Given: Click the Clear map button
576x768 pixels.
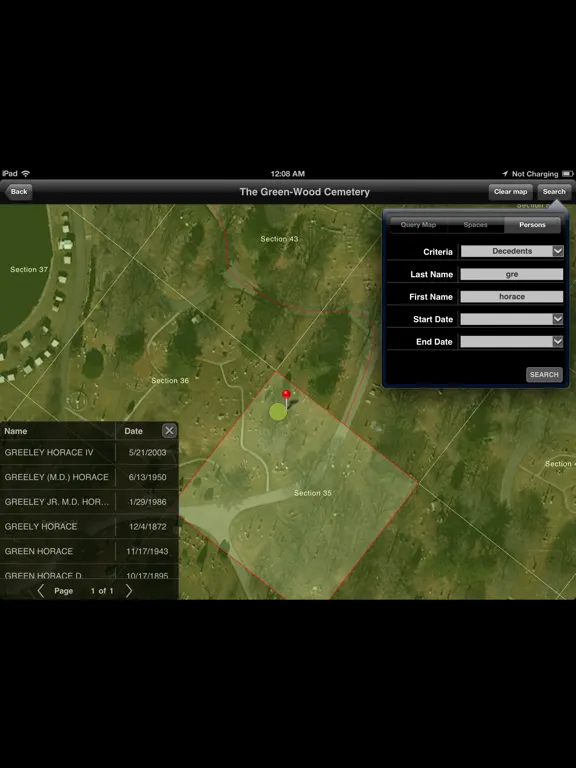Looking at the screenshot, I should tap(510, 192).
